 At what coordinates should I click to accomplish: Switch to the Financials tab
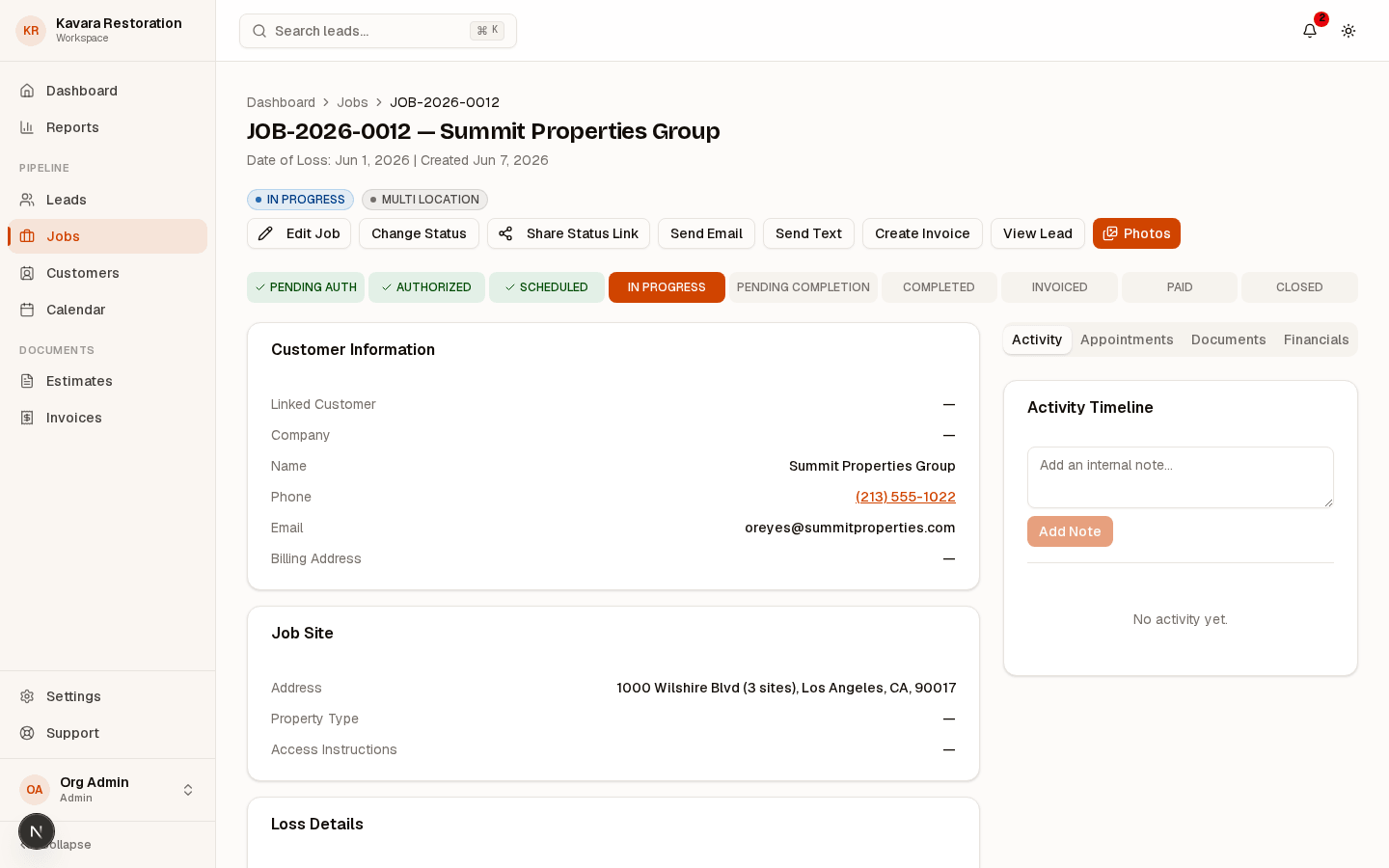tap(1316, 339)
